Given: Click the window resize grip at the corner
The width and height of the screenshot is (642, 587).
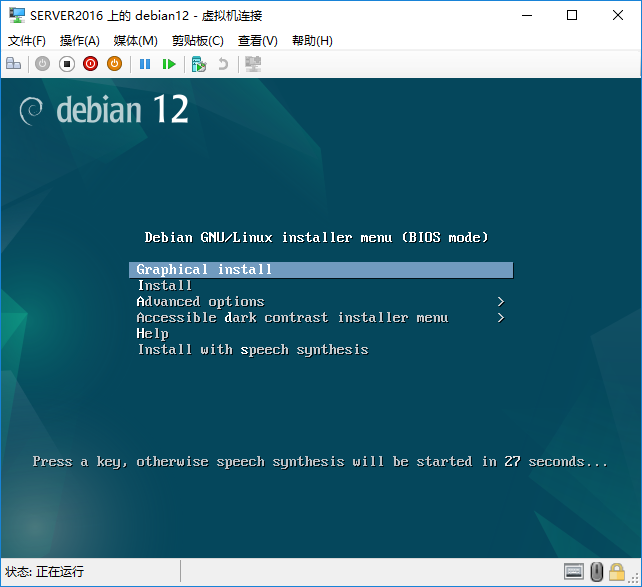Looking at the screenshot, I should [635, 579].
